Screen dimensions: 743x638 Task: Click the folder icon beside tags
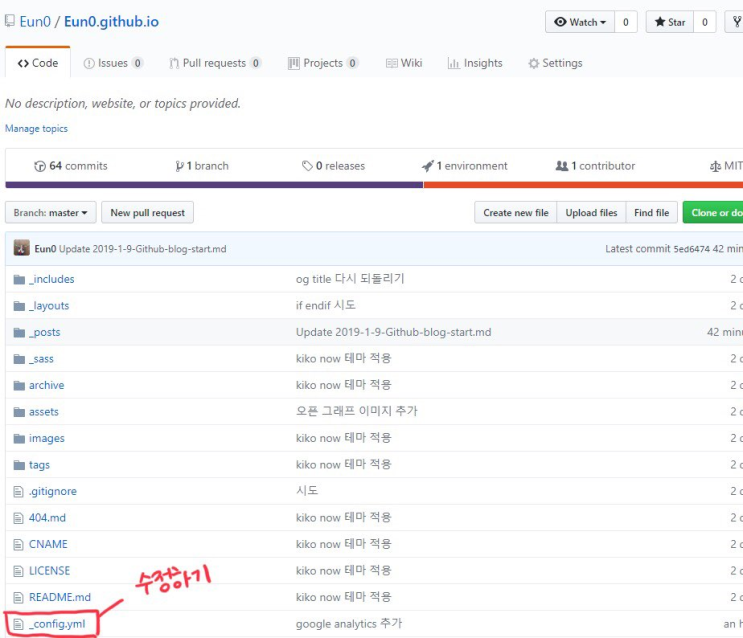point(19,465)
